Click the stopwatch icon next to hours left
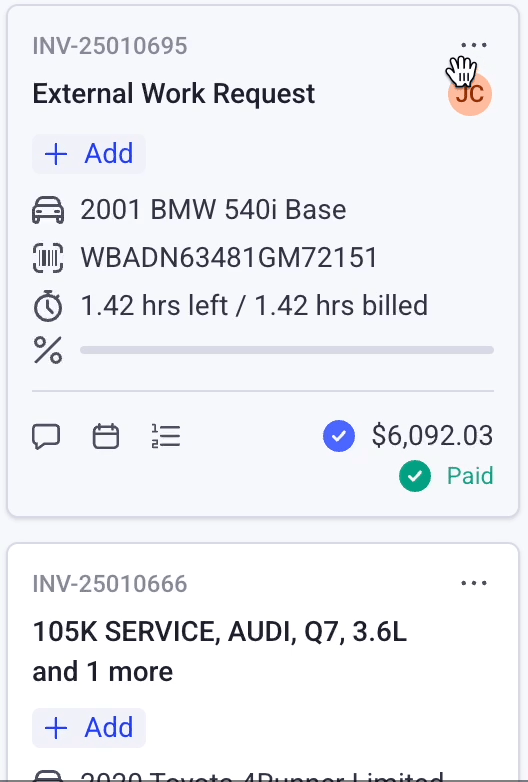The width and height of the screenshot is (528, 782). [48, 306]
